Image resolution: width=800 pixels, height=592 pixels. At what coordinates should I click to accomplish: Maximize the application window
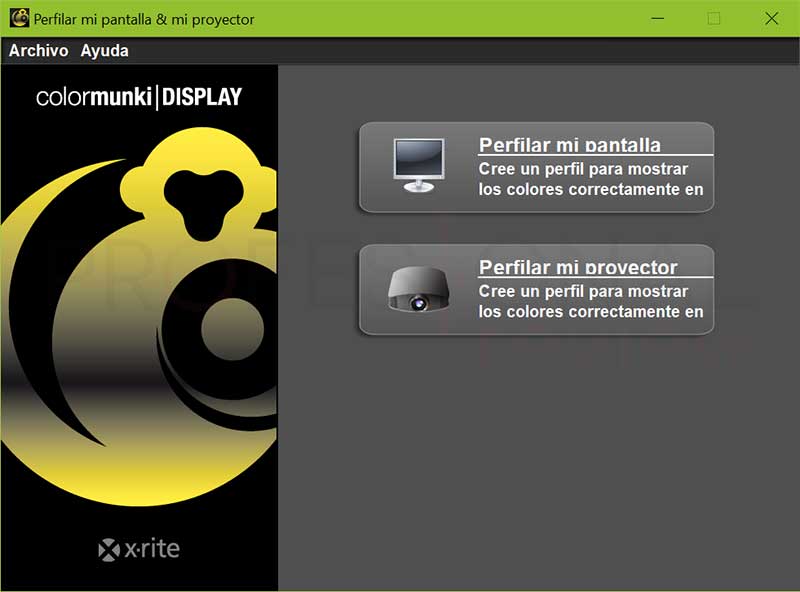point(714,18)
